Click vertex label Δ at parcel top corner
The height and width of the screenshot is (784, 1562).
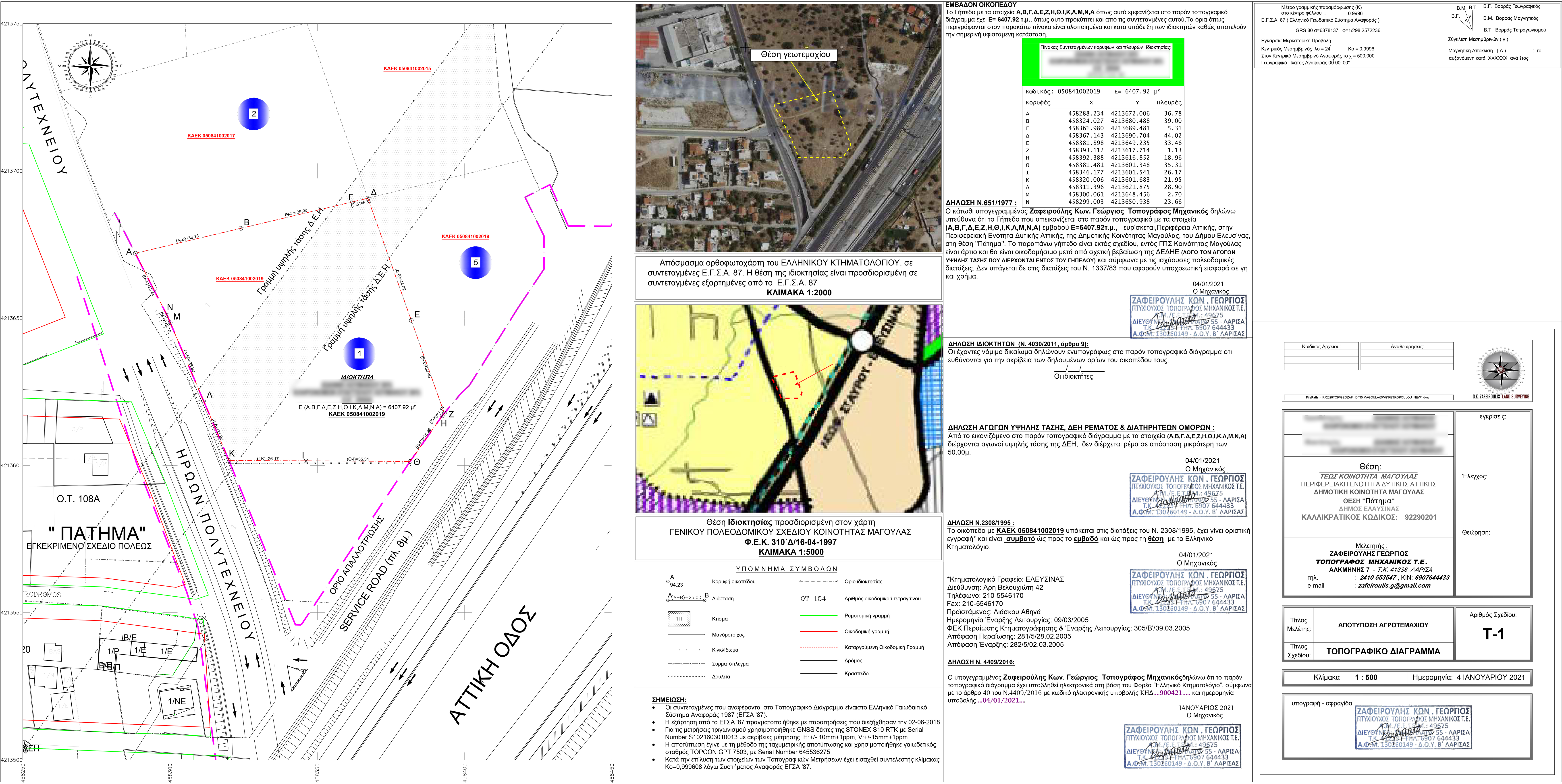(x=374, y=192)
